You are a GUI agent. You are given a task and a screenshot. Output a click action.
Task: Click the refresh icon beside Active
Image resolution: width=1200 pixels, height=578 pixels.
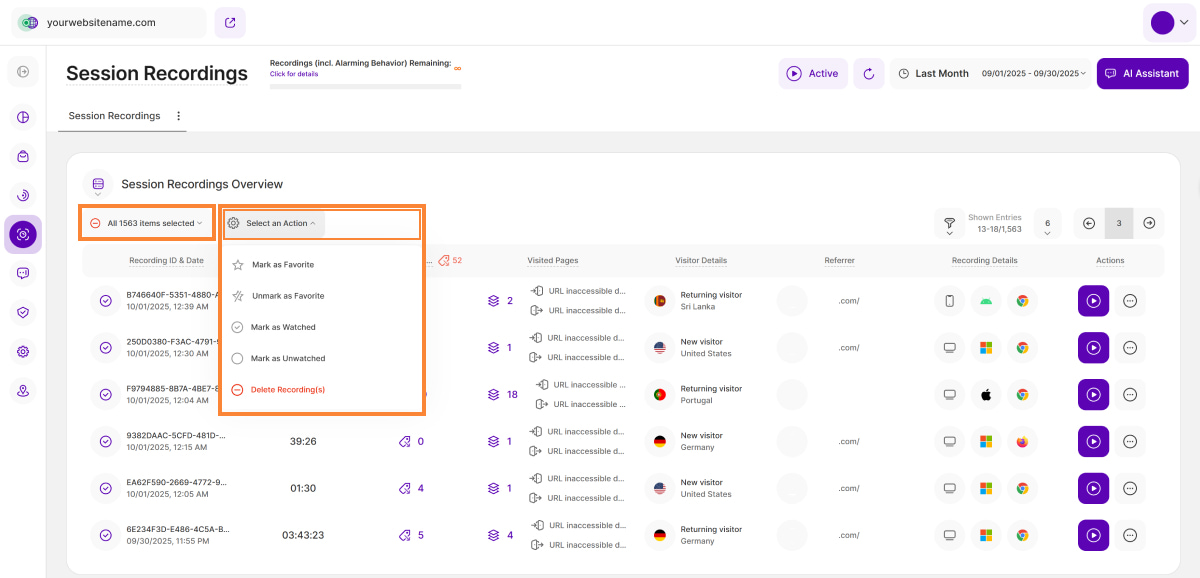pyautogui.click(x=868, y=73)
